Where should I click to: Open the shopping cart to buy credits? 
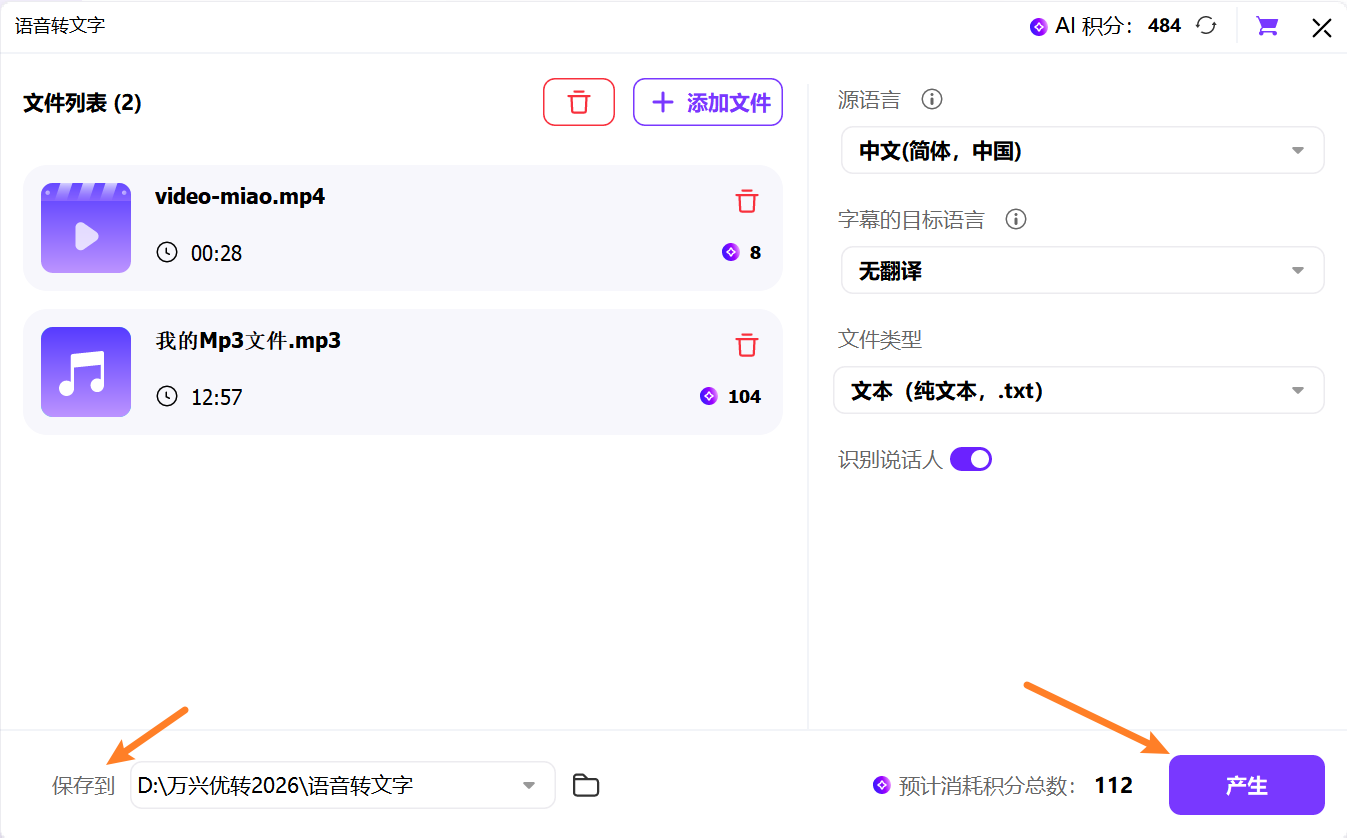click(x=1266, y=26)
